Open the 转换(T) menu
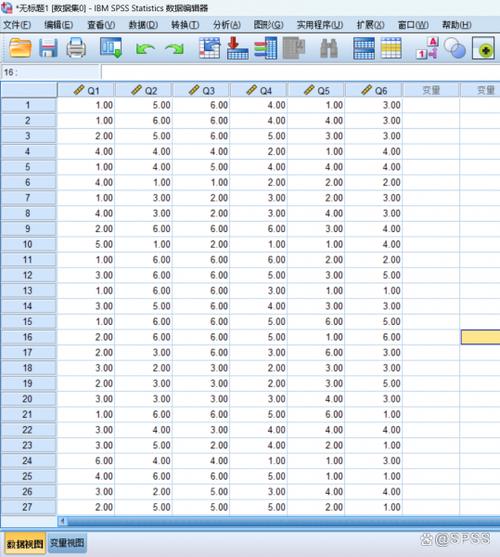The height and width of the screenshot is (557, 500). pyautogui.click(x=185, y=25)
